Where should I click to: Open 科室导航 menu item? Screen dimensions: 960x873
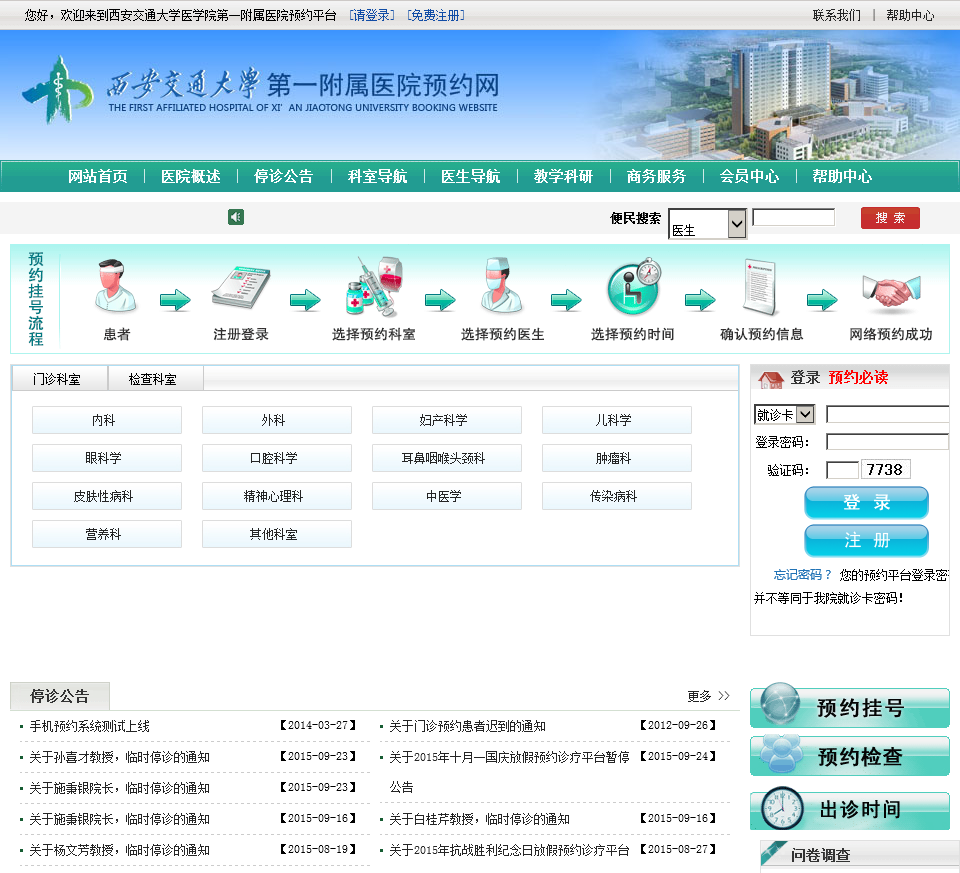point(377,176)
